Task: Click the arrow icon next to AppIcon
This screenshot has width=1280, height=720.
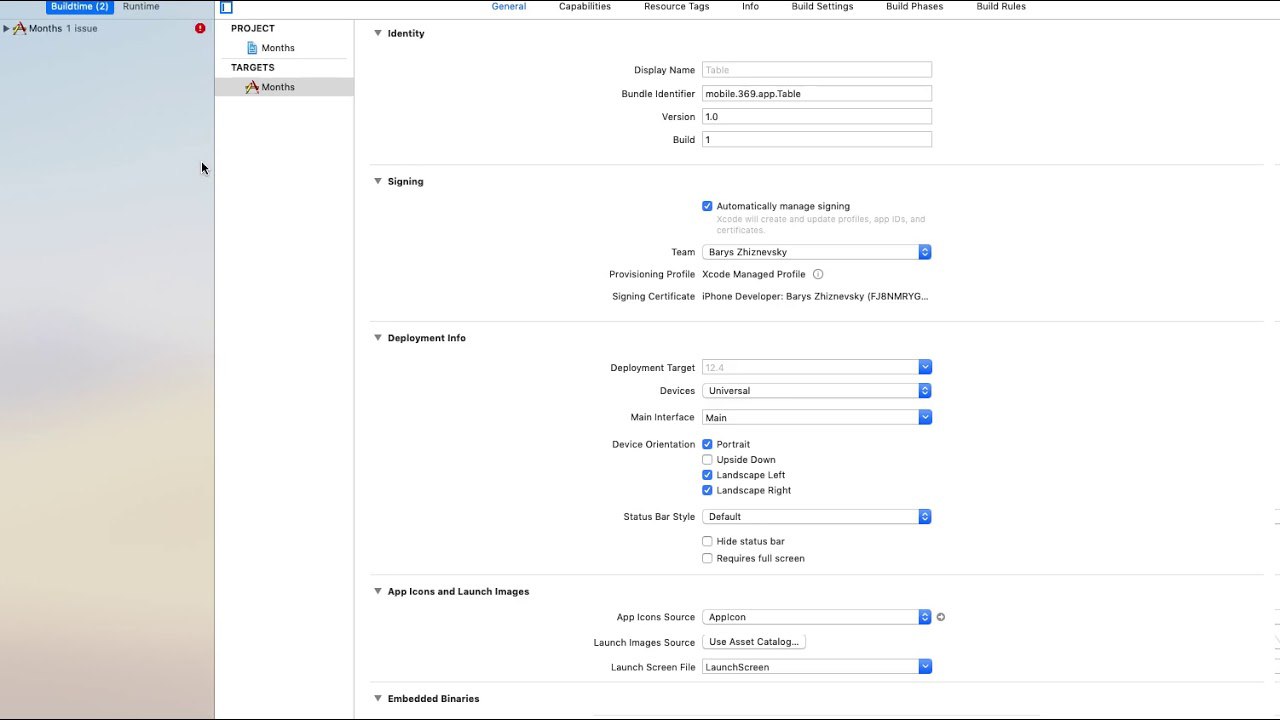Action: coord(941,617)
